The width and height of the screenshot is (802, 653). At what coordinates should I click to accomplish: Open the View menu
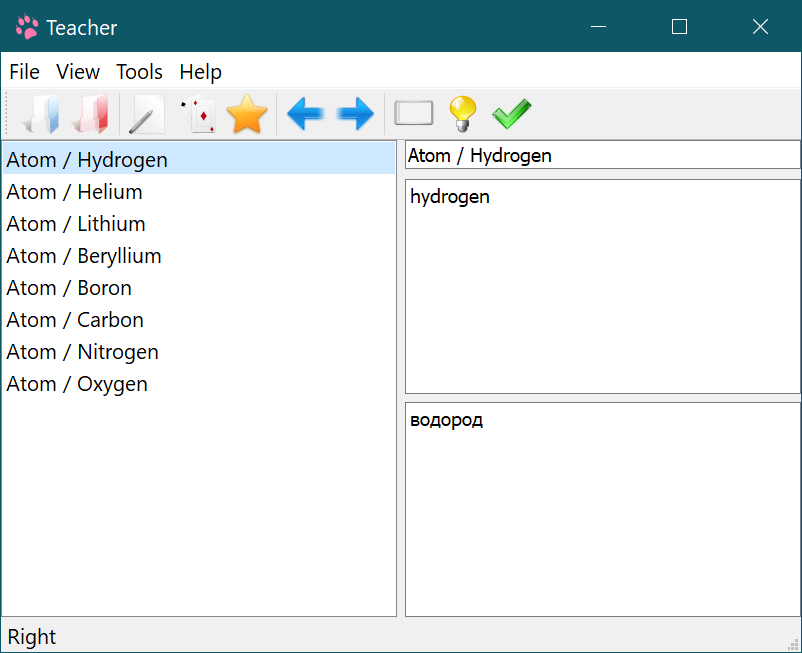[x=78, y=72]
